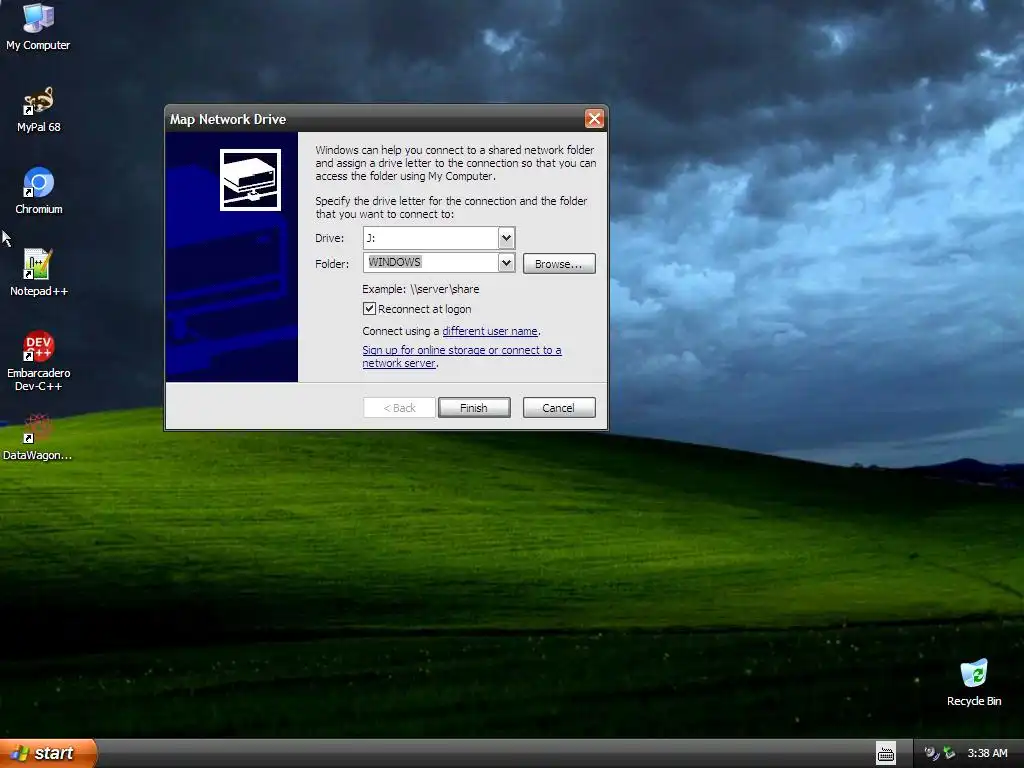Select the MyPal 68 desktop shortcut

coord(38,110)
